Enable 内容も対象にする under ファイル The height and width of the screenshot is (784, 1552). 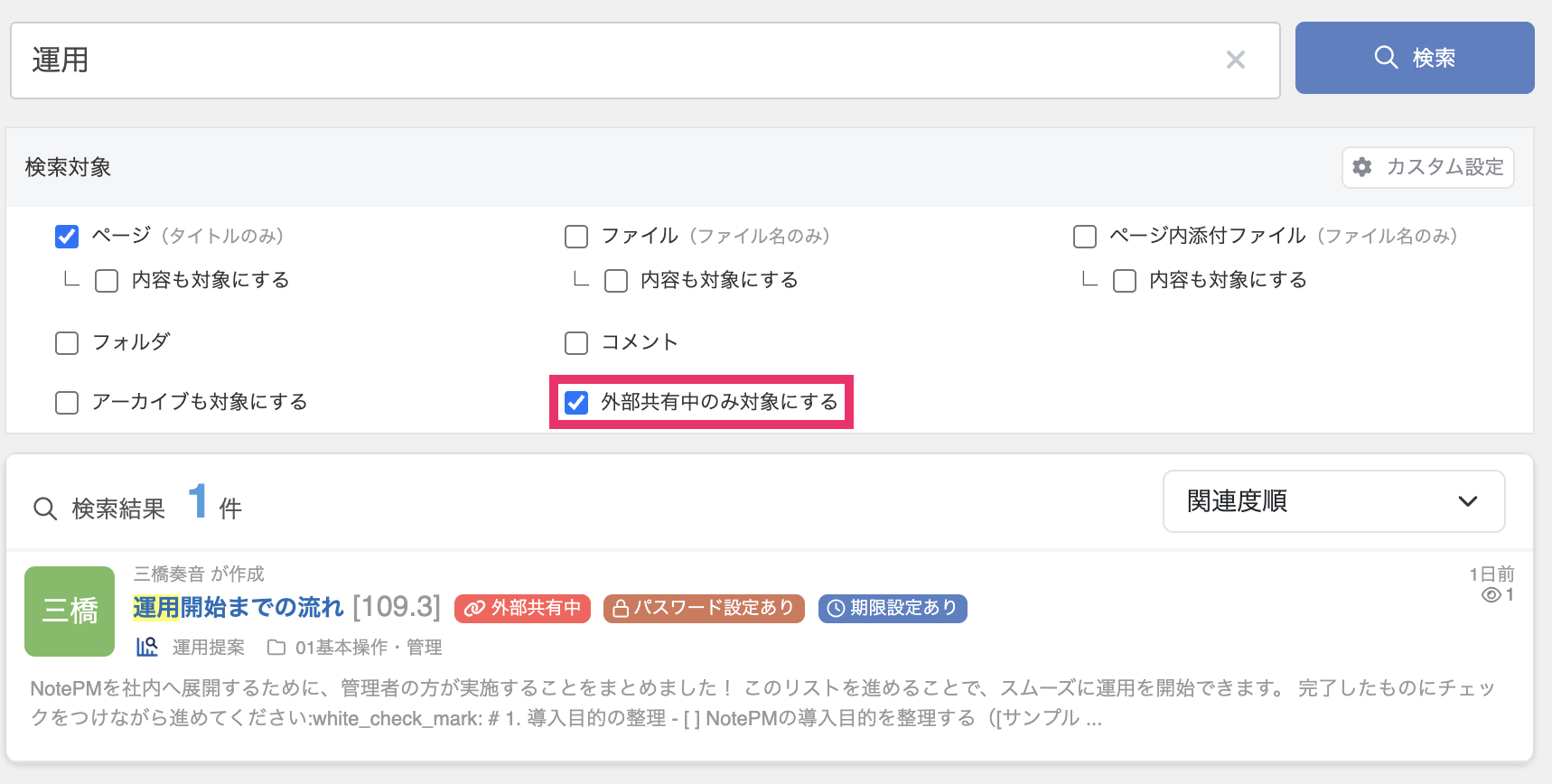point(616,281)
